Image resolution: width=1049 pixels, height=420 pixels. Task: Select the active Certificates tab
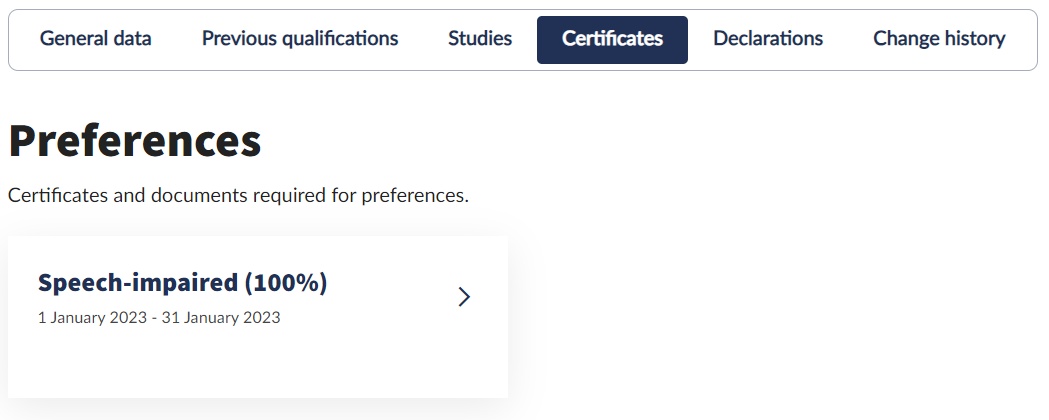pos(612,39)
